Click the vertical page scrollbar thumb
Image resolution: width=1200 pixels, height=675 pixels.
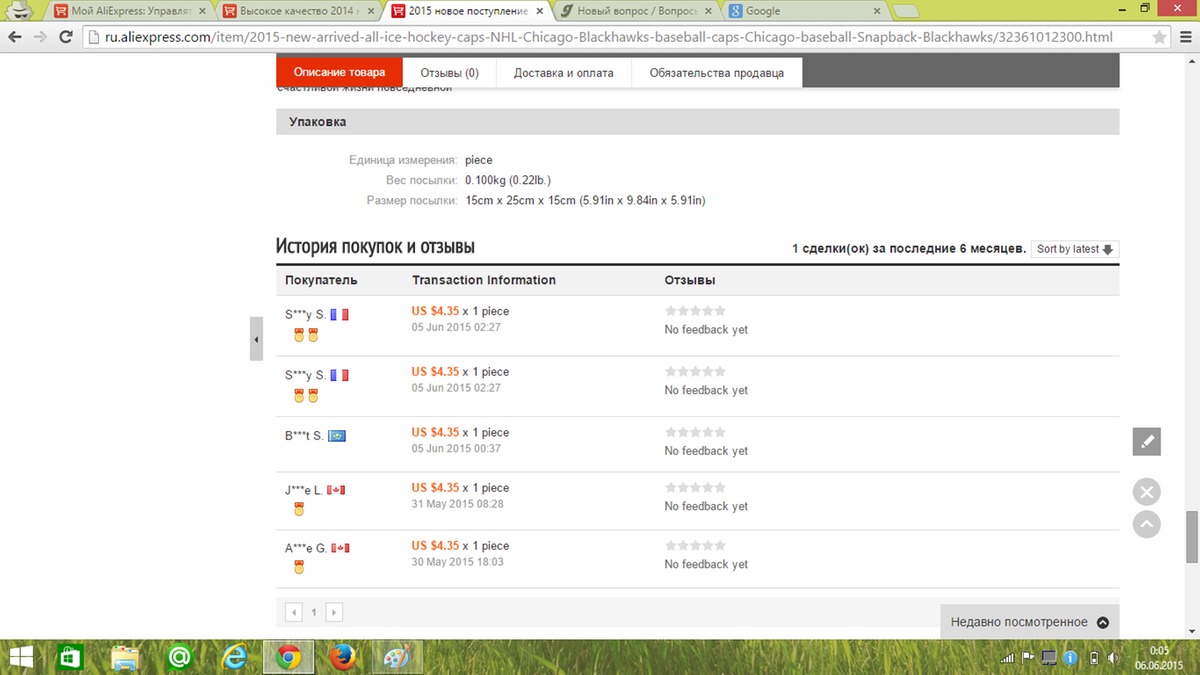tap(1191, 538)
